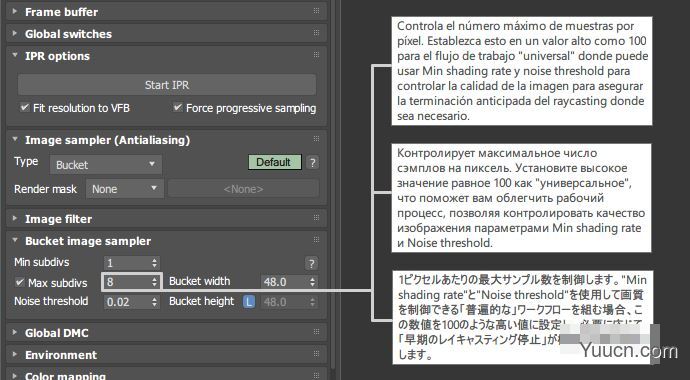The image size is (690, 380).
Task: Click the Render mask label
Action: click(45, 189)
